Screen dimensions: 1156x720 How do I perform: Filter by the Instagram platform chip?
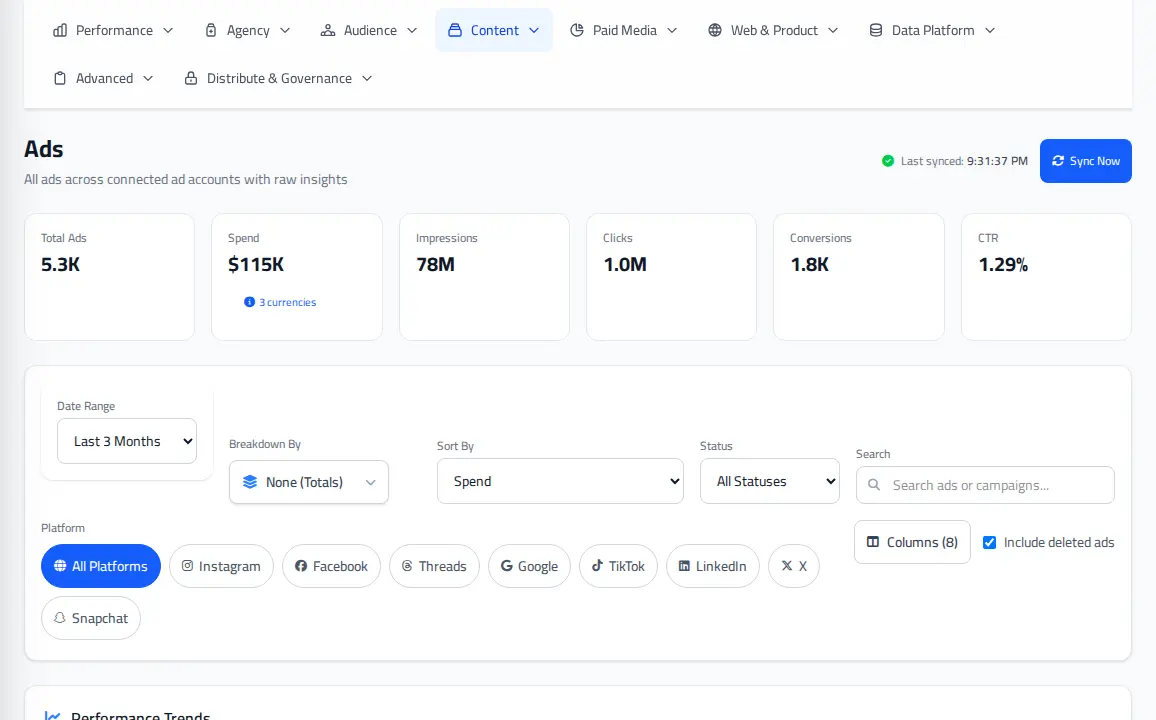[221, 566]
